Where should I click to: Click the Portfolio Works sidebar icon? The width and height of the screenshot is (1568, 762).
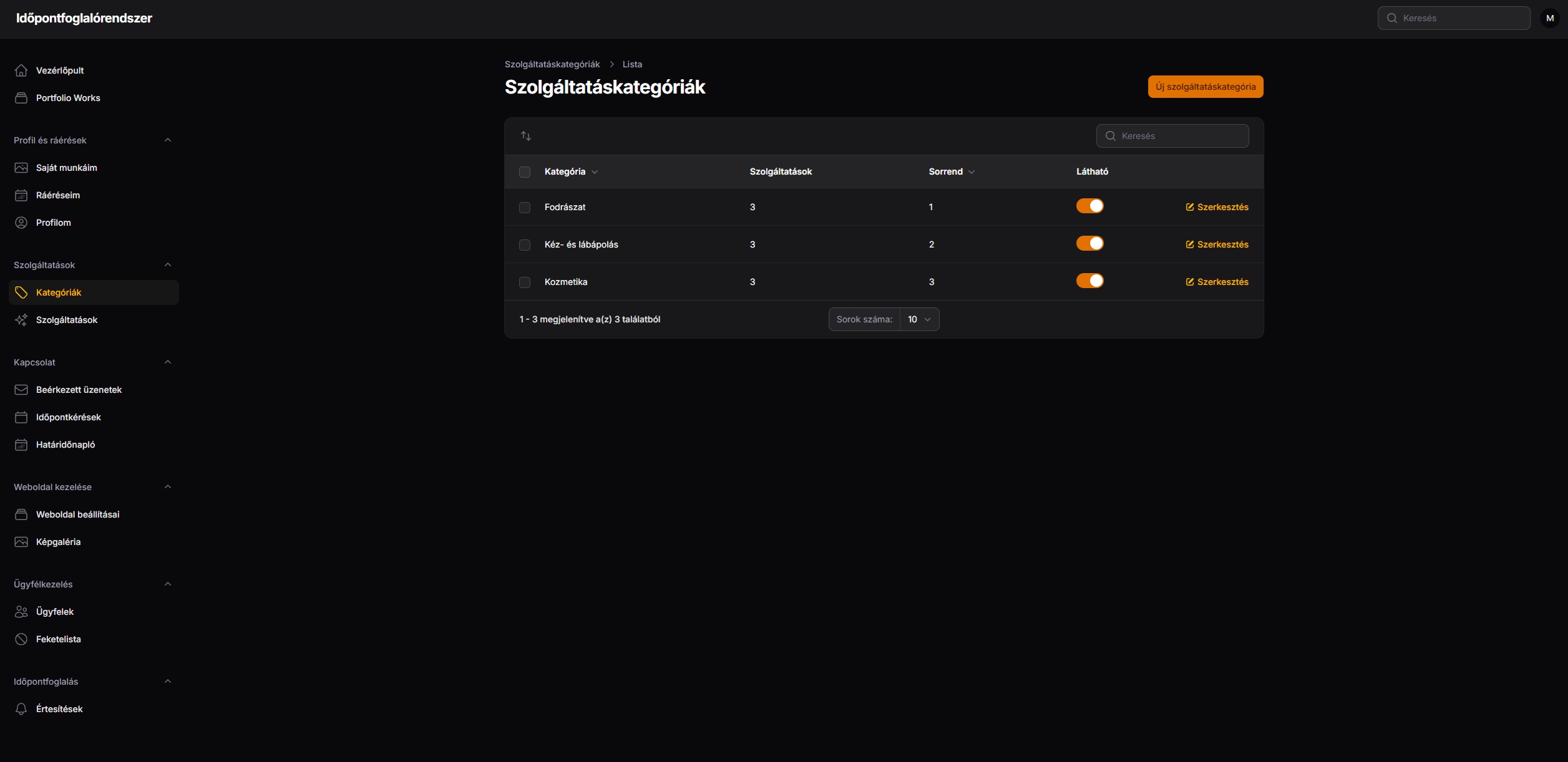(21, 98)
